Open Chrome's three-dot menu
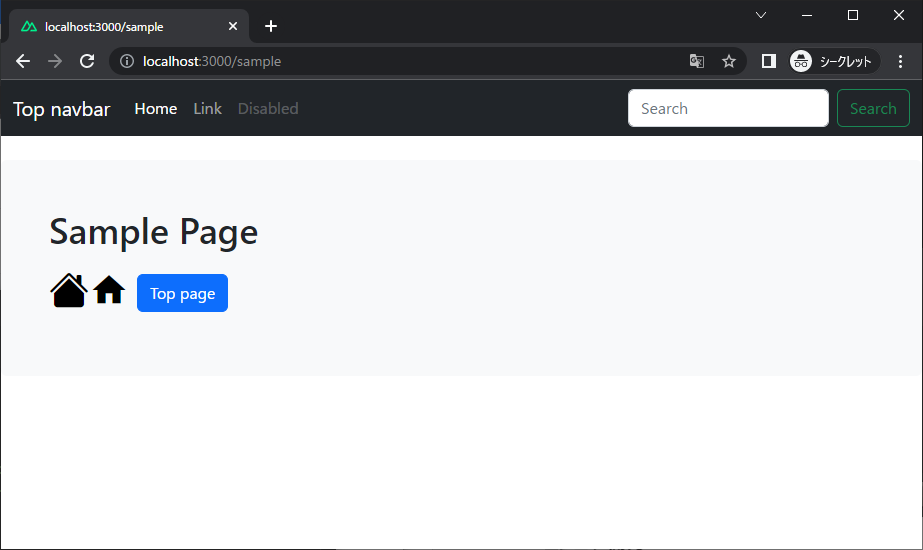 [900, 61]
